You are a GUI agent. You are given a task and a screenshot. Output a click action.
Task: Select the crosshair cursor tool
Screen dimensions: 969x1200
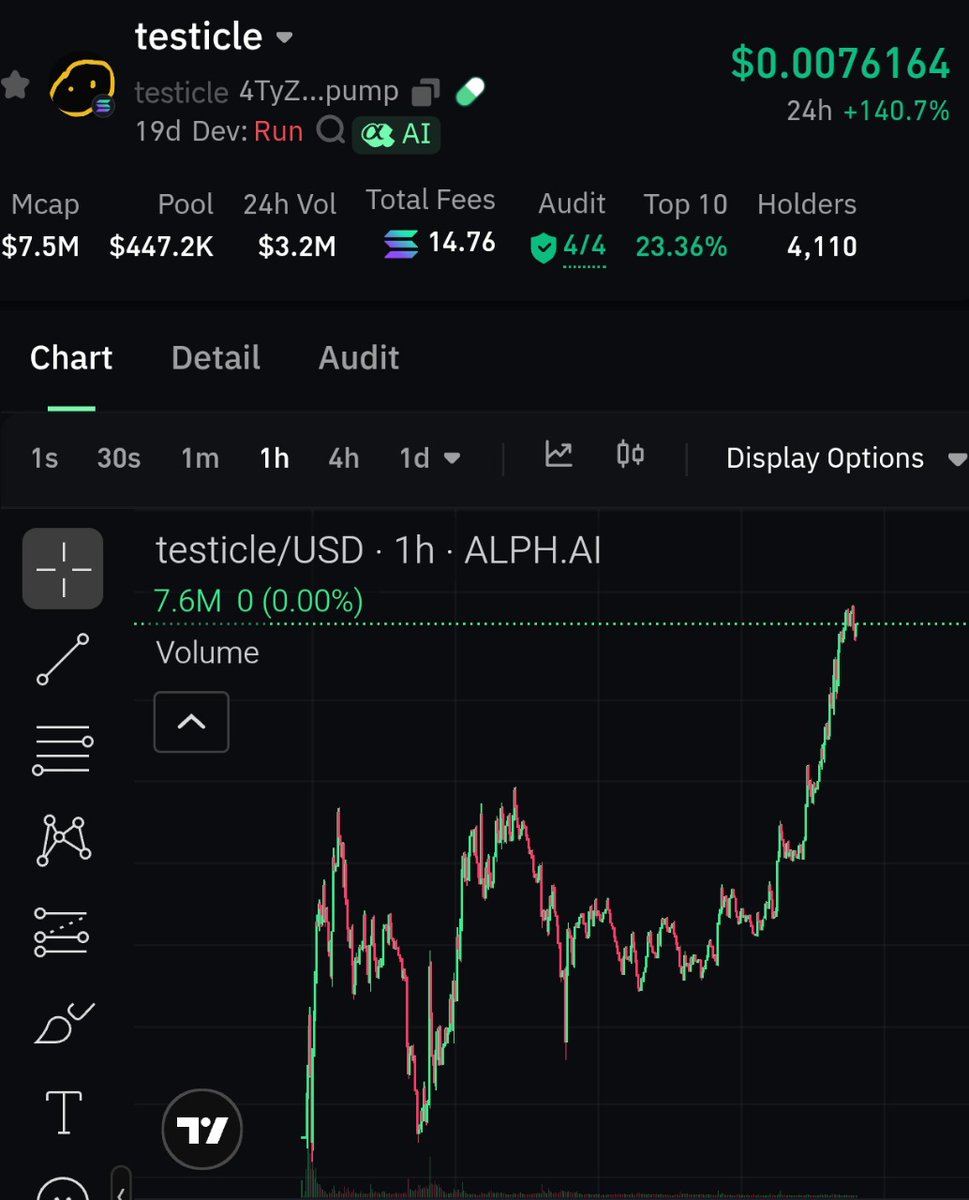[63, 569]
